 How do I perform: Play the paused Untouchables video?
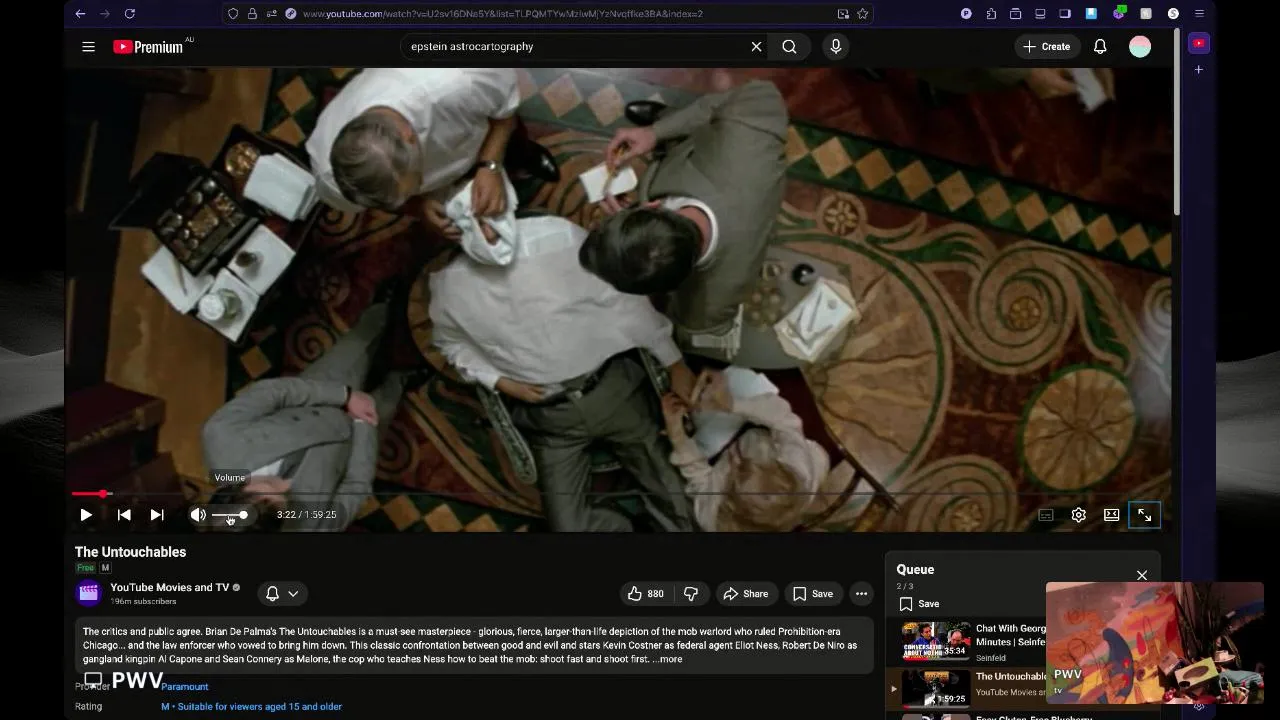pos(86,515)
